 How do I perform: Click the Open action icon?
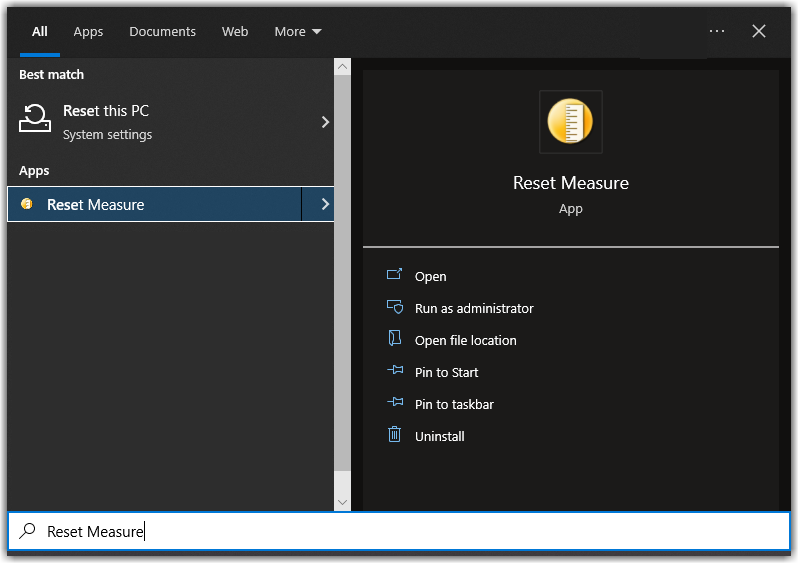394,275
